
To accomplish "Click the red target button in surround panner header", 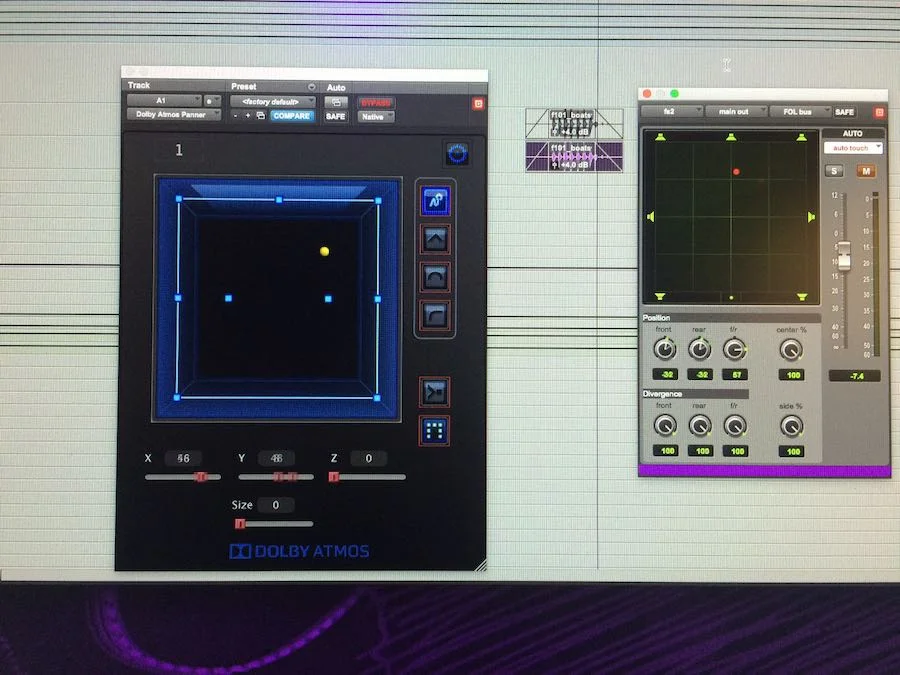I will (879, 112).
